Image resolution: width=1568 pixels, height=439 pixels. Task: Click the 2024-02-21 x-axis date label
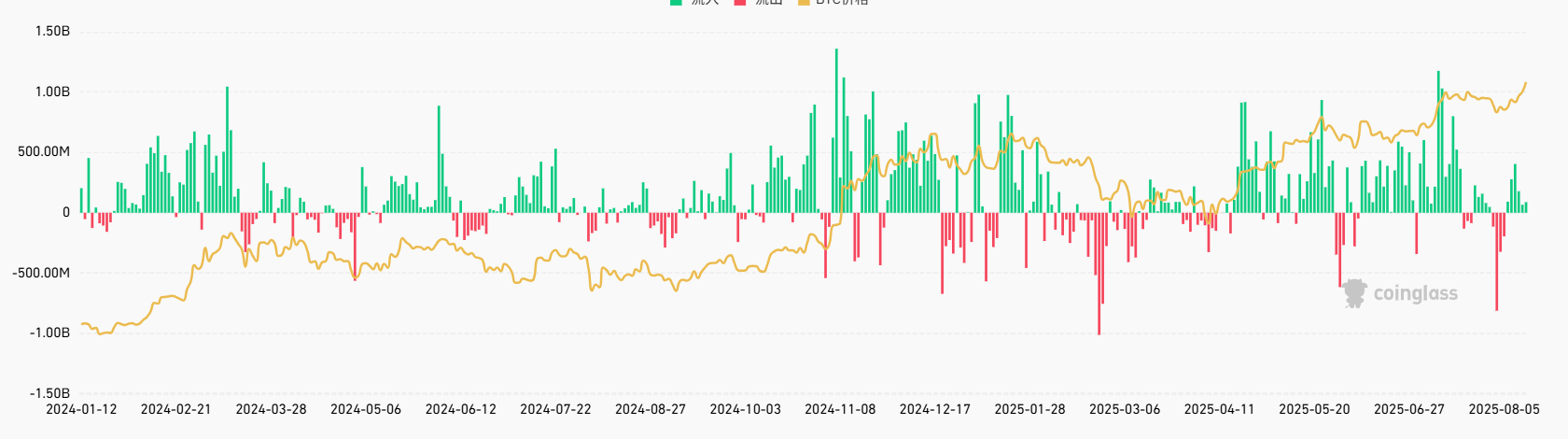[x=176, y=409]
